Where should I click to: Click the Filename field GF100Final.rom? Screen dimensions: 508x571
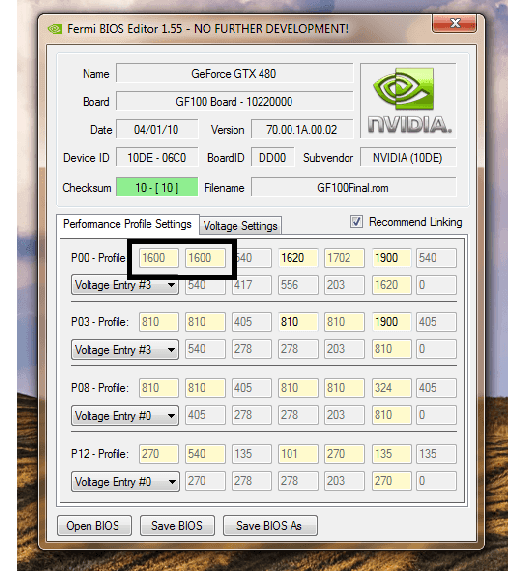point(354,188)
